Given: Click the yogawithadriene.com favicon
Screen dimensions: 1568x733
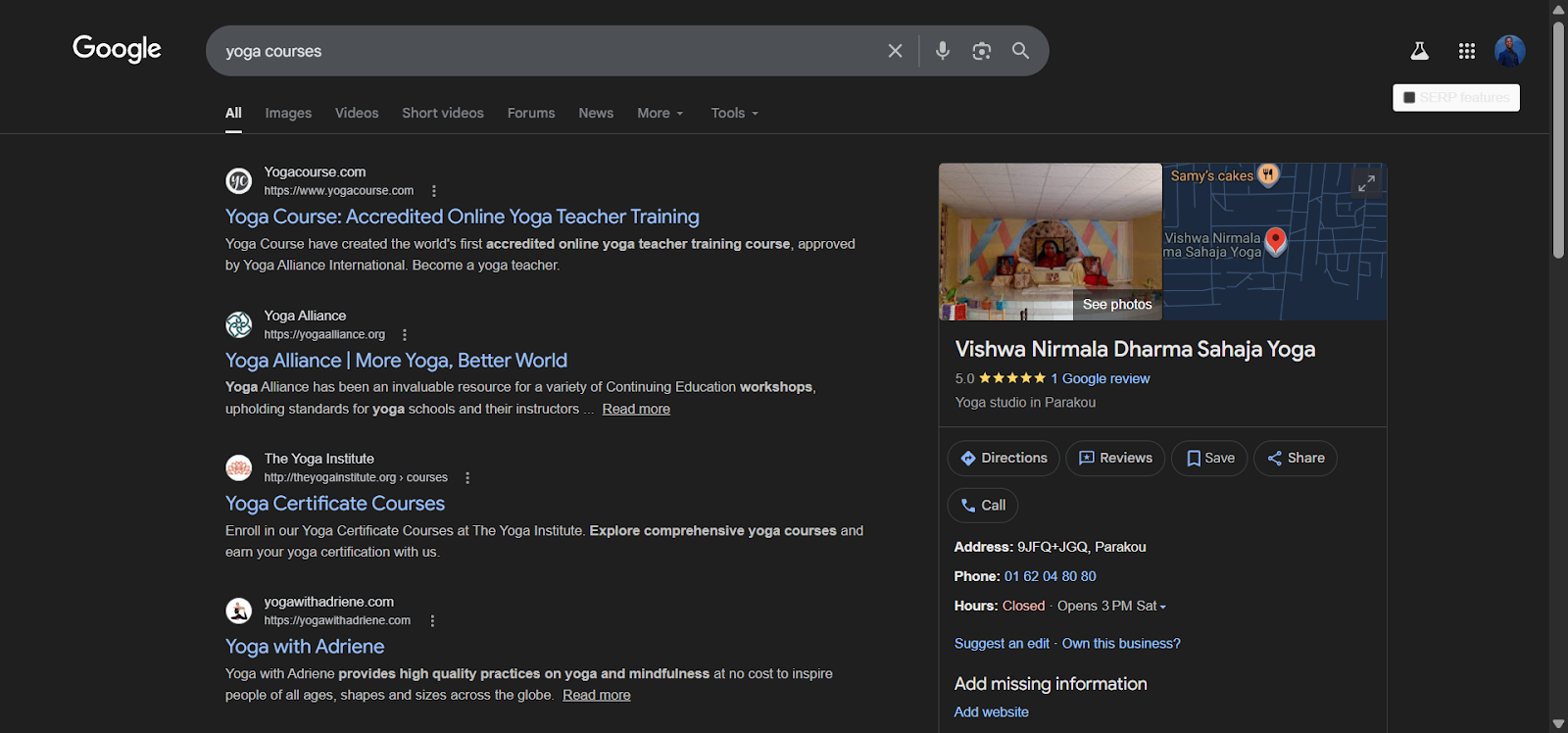Looking at the screenshot, I should tap(239, 611).
